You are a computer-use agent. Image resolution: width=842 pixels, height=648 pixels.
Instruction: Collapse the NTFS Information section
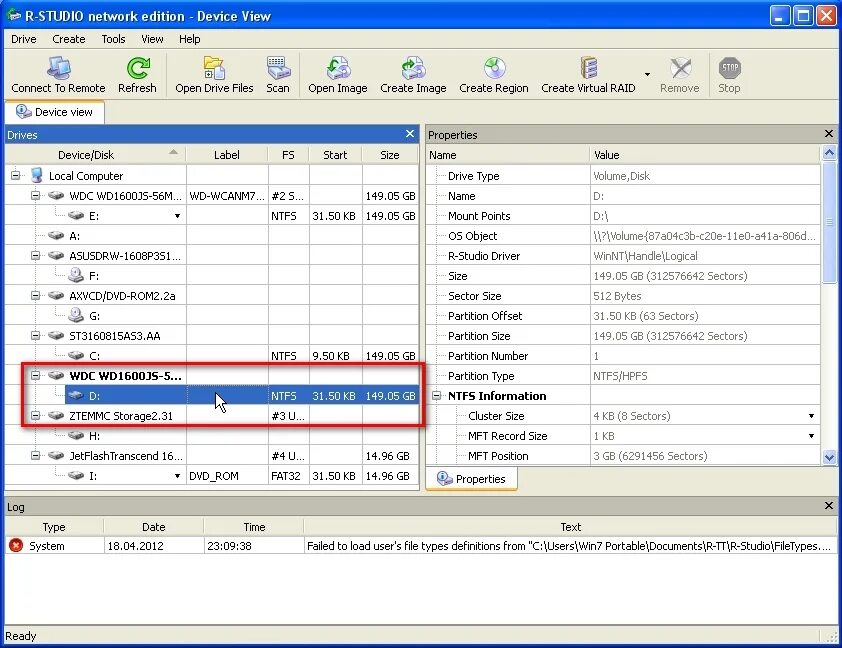coord(437,396)
